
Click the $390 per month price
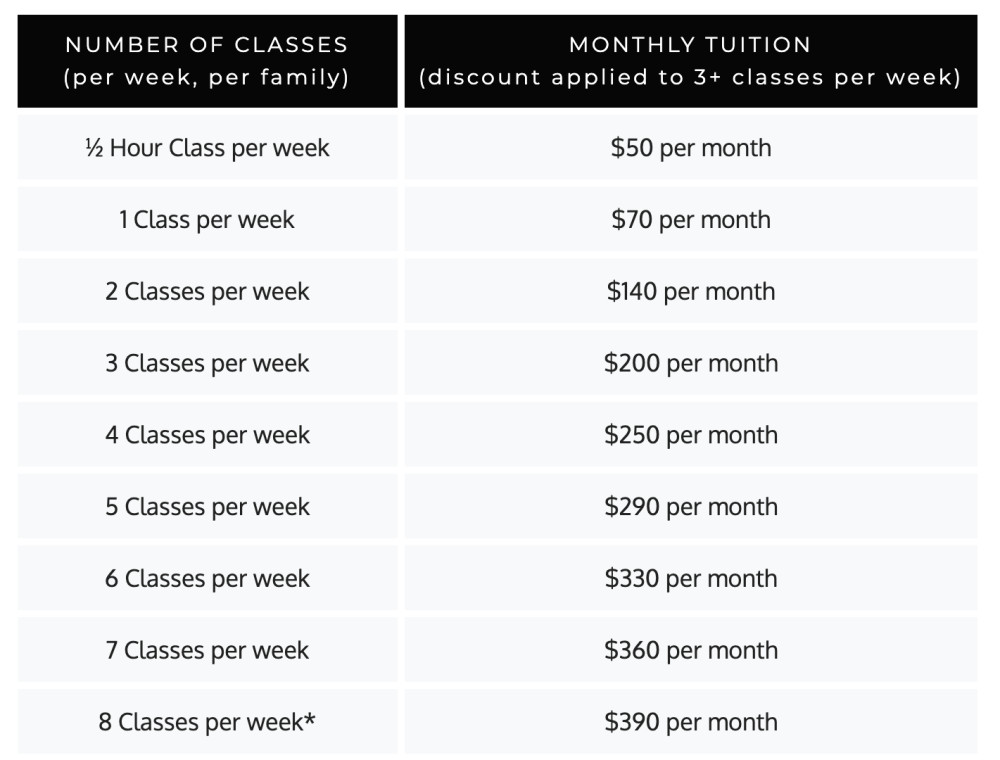pos(691,722)
